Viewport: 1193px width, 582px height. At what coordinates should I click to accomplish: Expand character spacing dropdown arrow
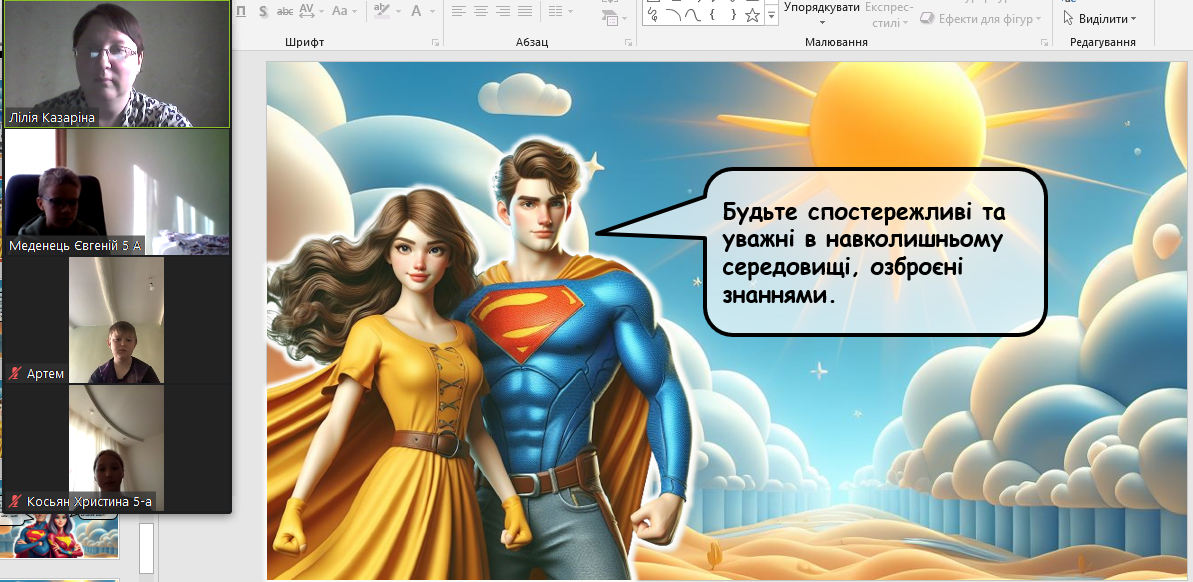tap(322, 11)
